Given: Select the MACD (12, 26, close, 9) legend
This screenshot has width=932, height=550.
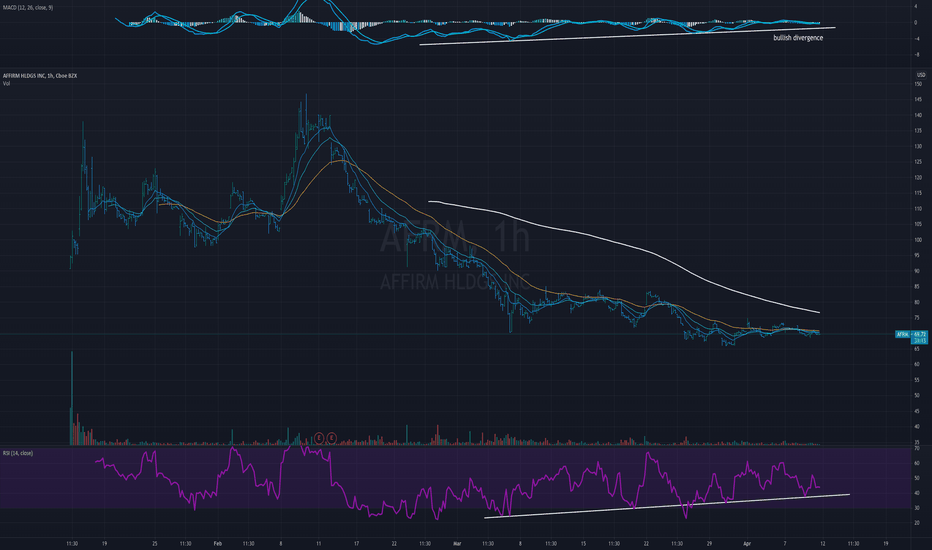Looking at the screenshot, I should (28, 8).
